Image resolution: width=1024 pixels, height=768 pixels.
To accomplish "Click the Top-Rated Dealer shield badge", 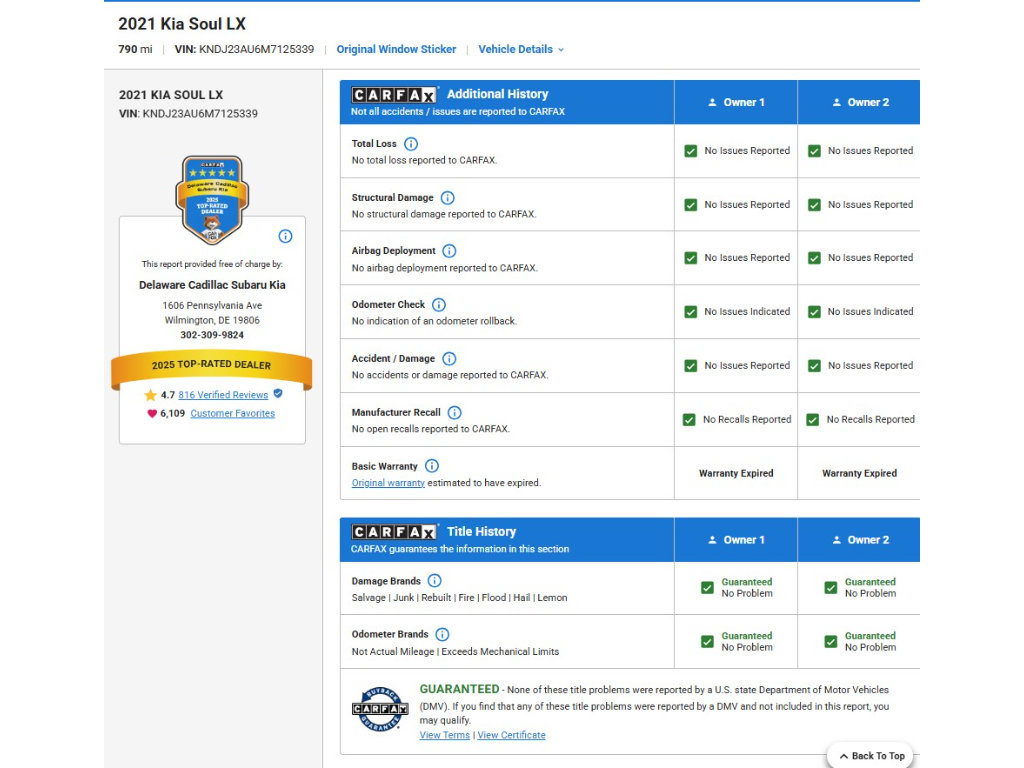I will click(x=212, y=200).
